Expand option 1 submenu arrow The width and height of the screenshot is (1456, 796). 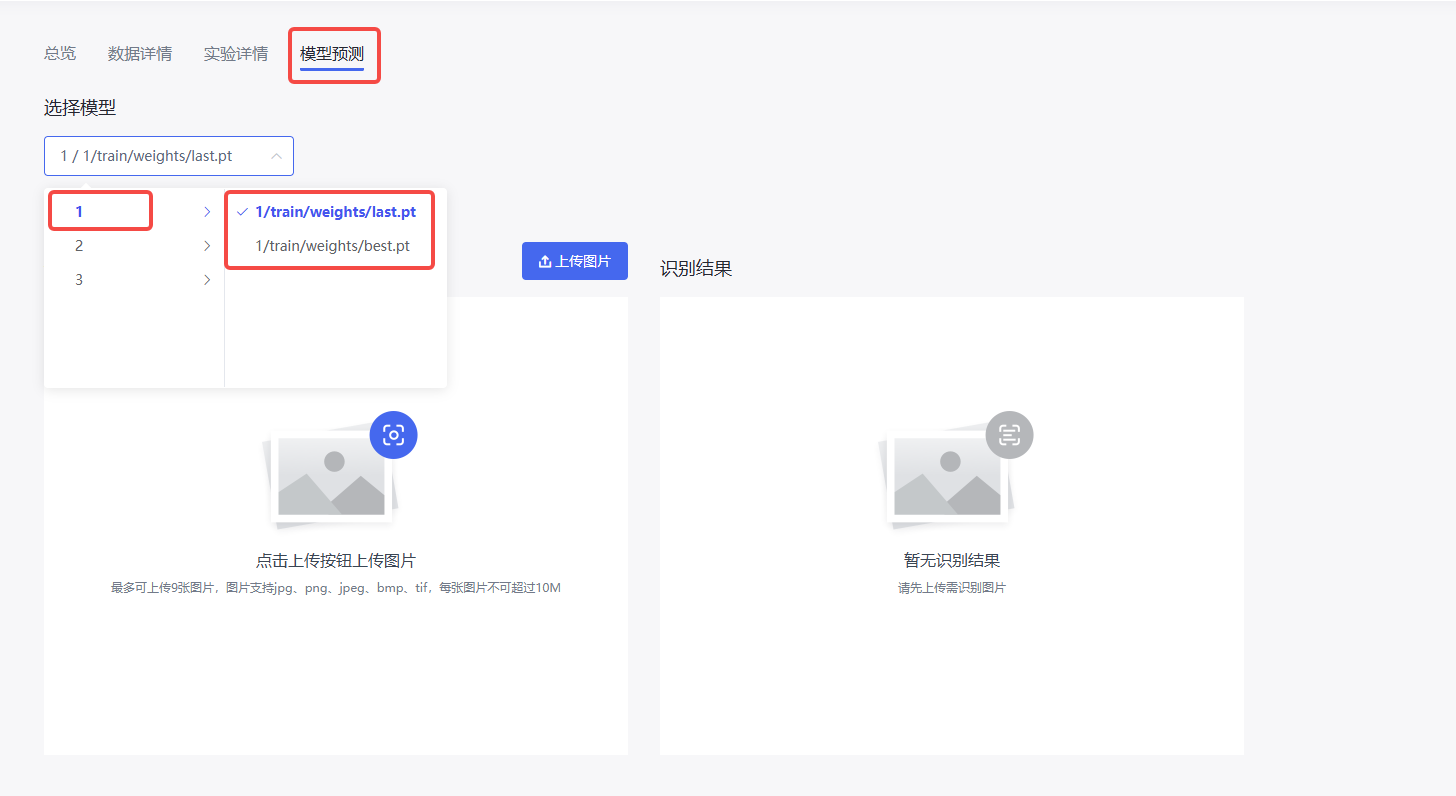(x=207, y=212)
